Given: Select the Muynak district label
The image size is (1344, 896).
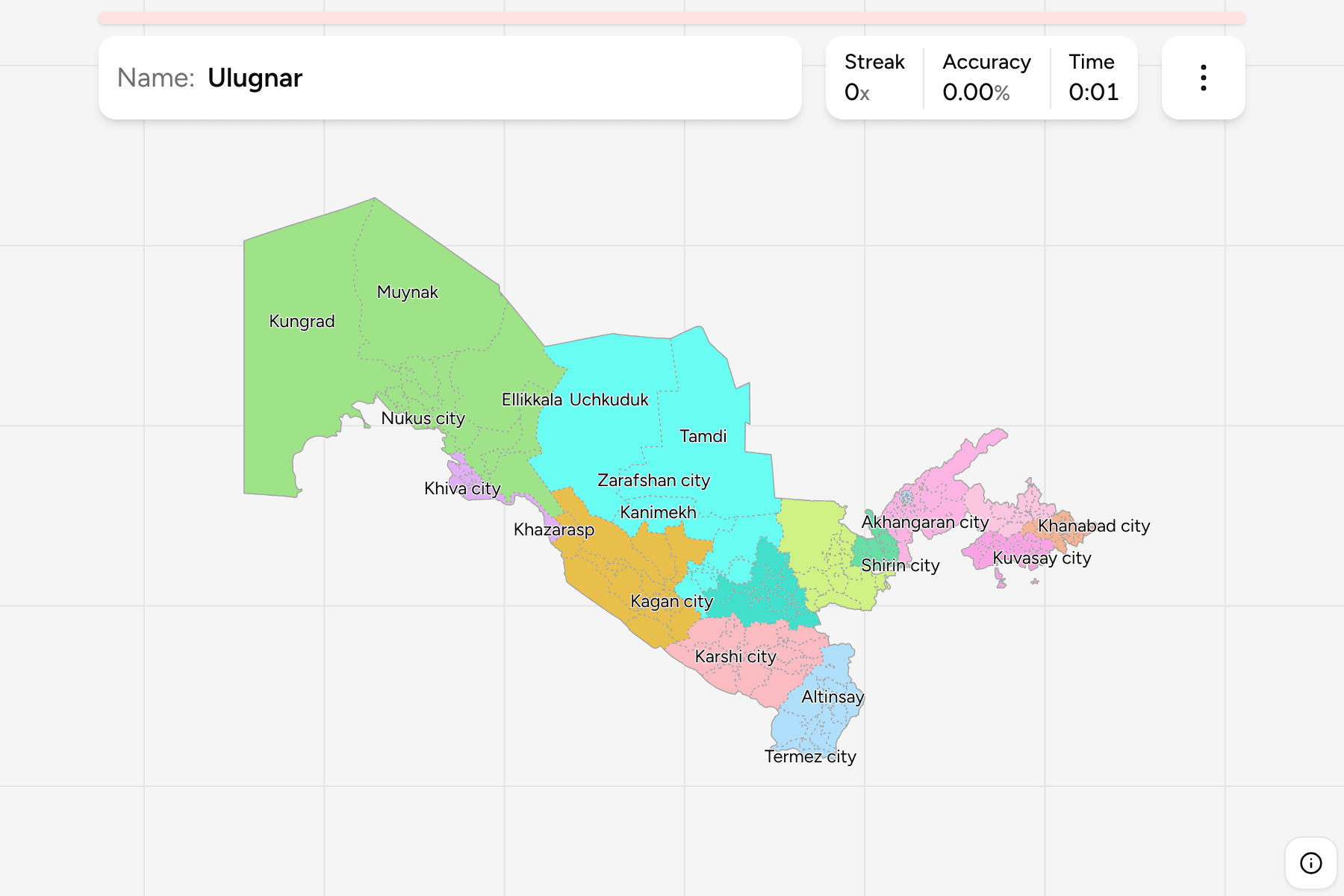Looking at the screenshot, I should pyautogui.click(x=407, y=292).
